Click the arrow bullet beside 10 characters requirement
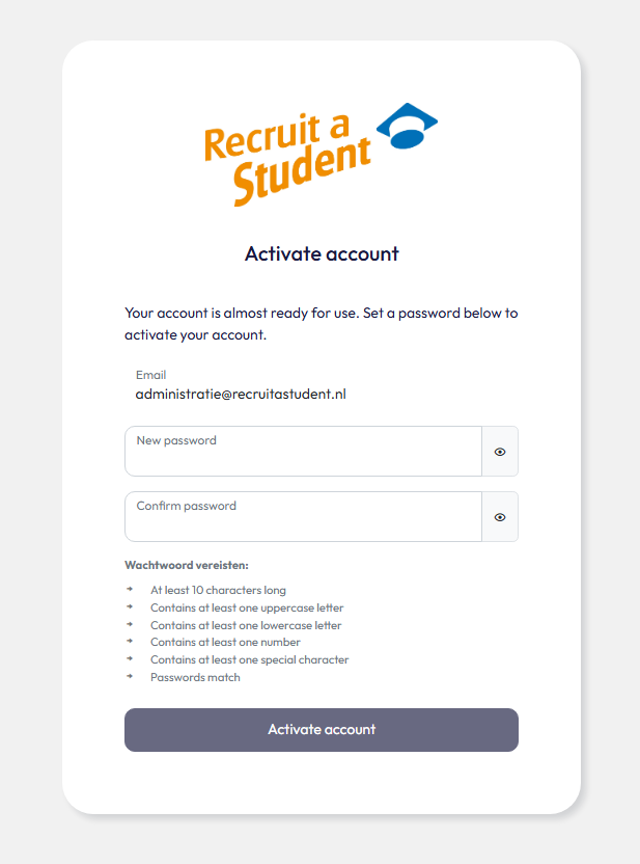This screenshot has width=640, height=864. coord(130,589)
